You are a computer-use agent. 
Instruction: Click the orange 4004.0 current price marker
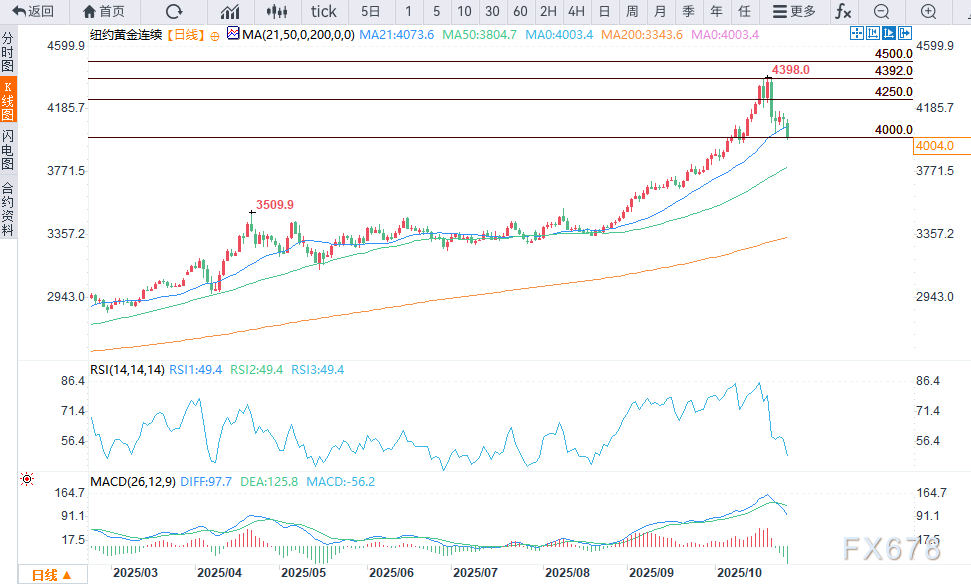pos(935,146)
